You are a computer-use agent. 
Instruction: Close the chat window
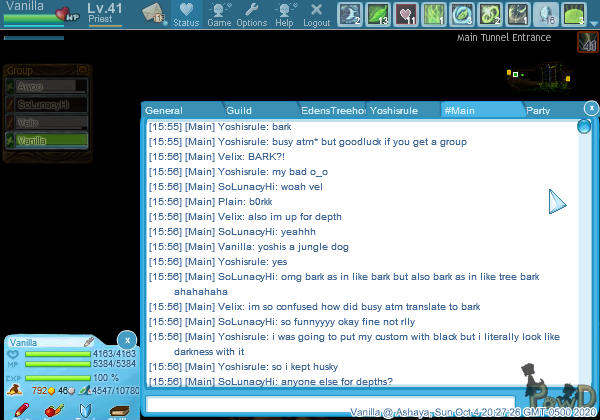(591, 107)
